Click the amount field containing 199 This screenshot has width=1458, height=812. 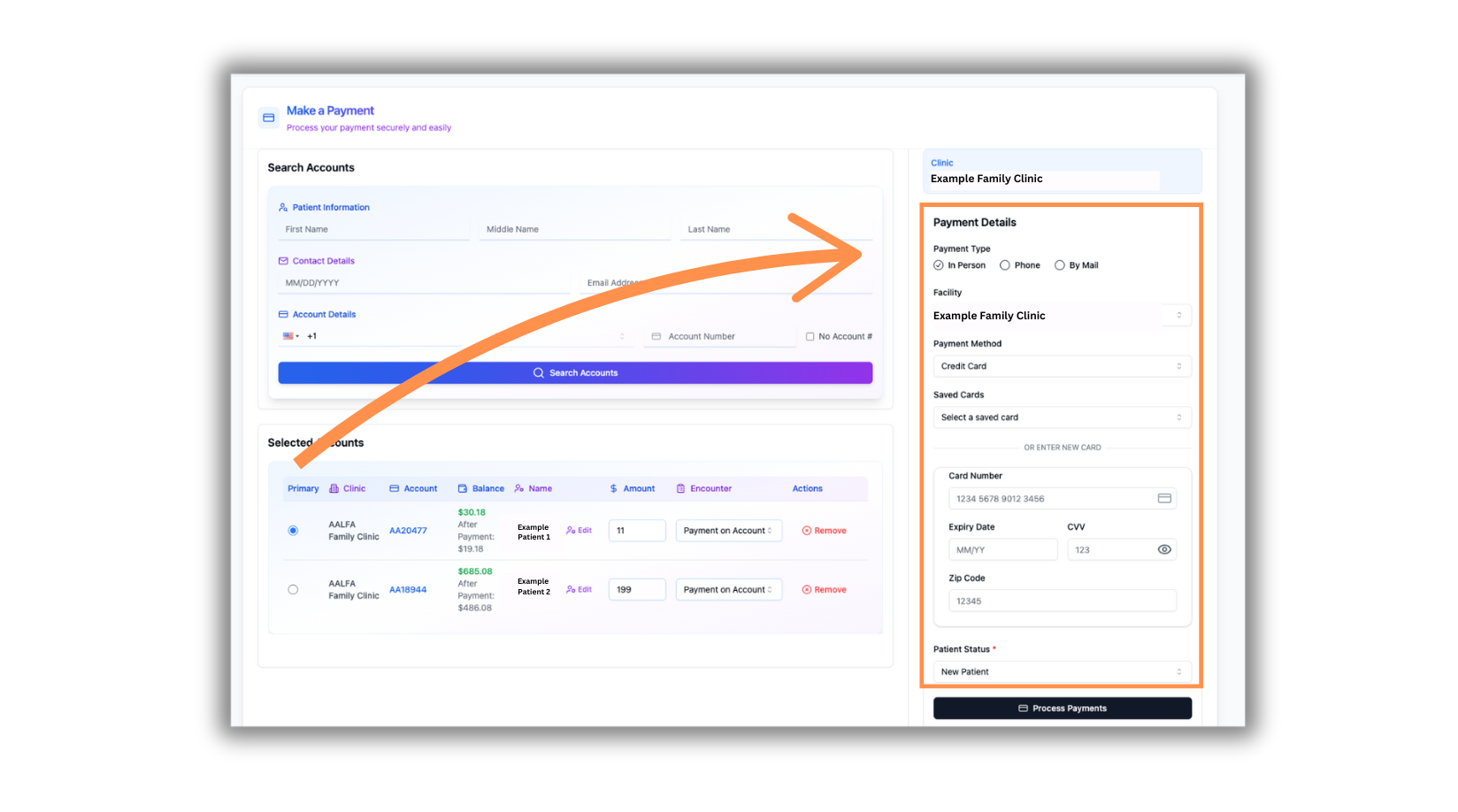click(x=637, y=590)
